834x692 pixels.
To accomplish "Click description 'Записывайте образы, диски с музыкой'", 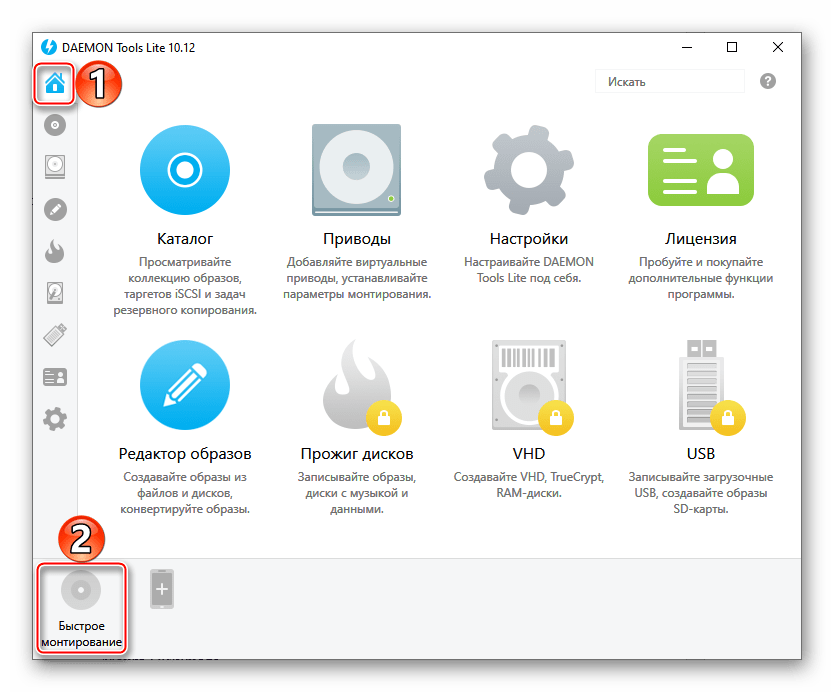I will click(356, 493).
